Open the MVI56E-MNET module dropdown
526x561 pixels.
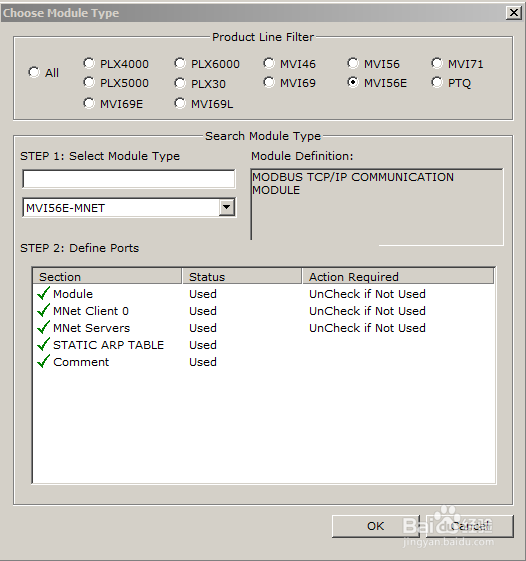click(x=227, y=207)
